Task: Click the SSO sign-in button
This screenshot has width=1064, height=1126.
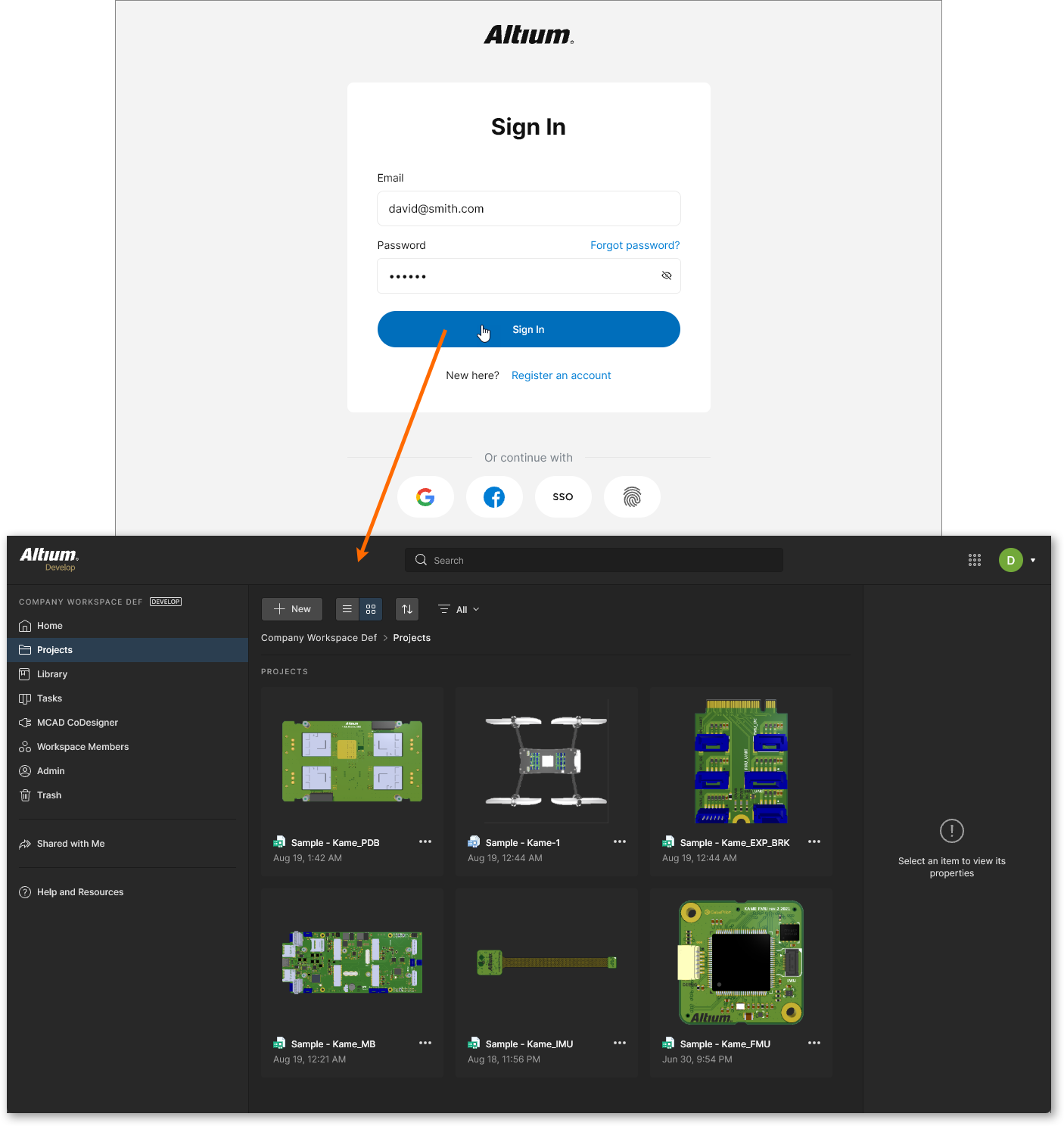Action: [563, 497]
